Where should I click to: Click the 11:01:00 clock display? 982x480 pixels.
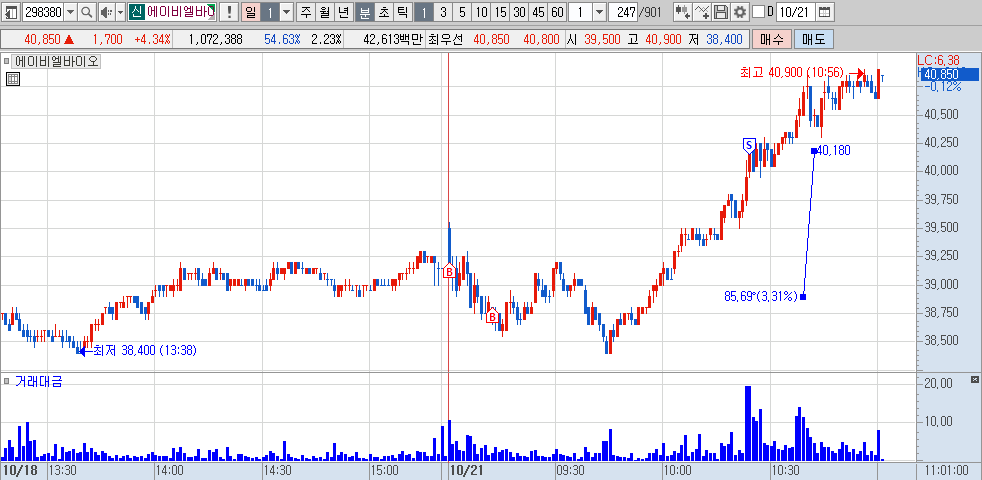point(947,470)
